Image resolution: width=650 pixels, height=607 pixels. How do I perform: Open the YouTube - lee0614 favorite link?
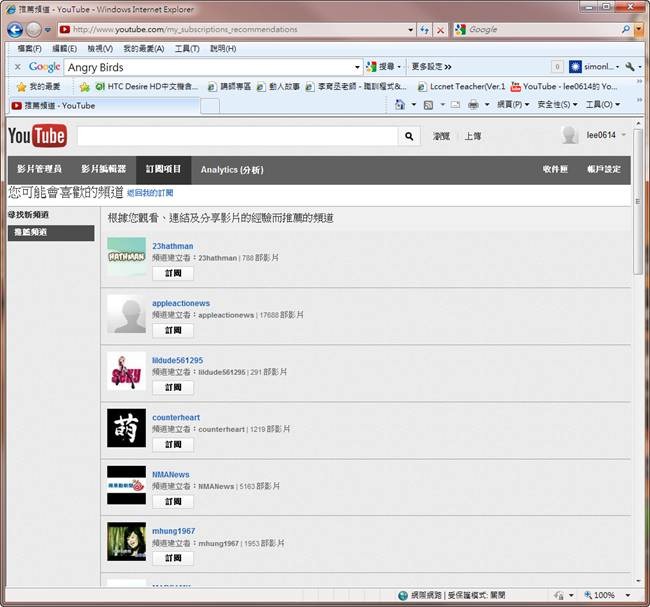[x=564, y=87]
